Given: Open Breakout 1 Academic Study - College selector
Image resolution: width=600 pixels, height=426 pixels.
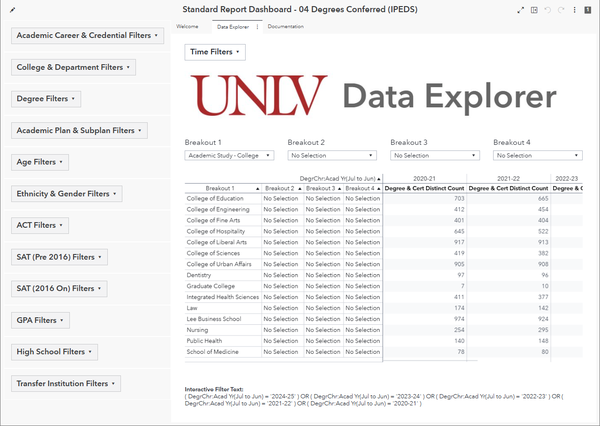Looking at the screenshot, I should point(229,155).
